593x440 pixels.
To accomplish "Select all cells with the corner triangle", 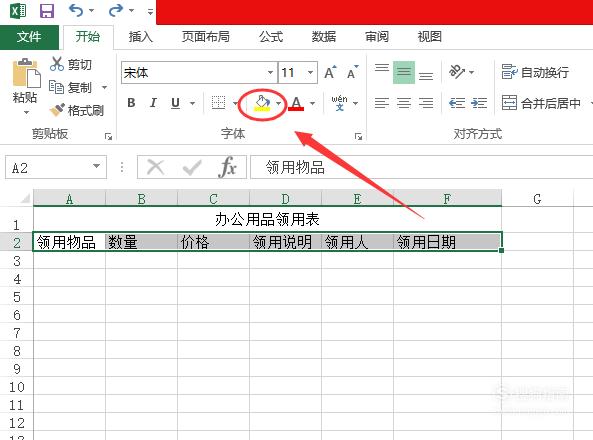I will pos(25,198).
